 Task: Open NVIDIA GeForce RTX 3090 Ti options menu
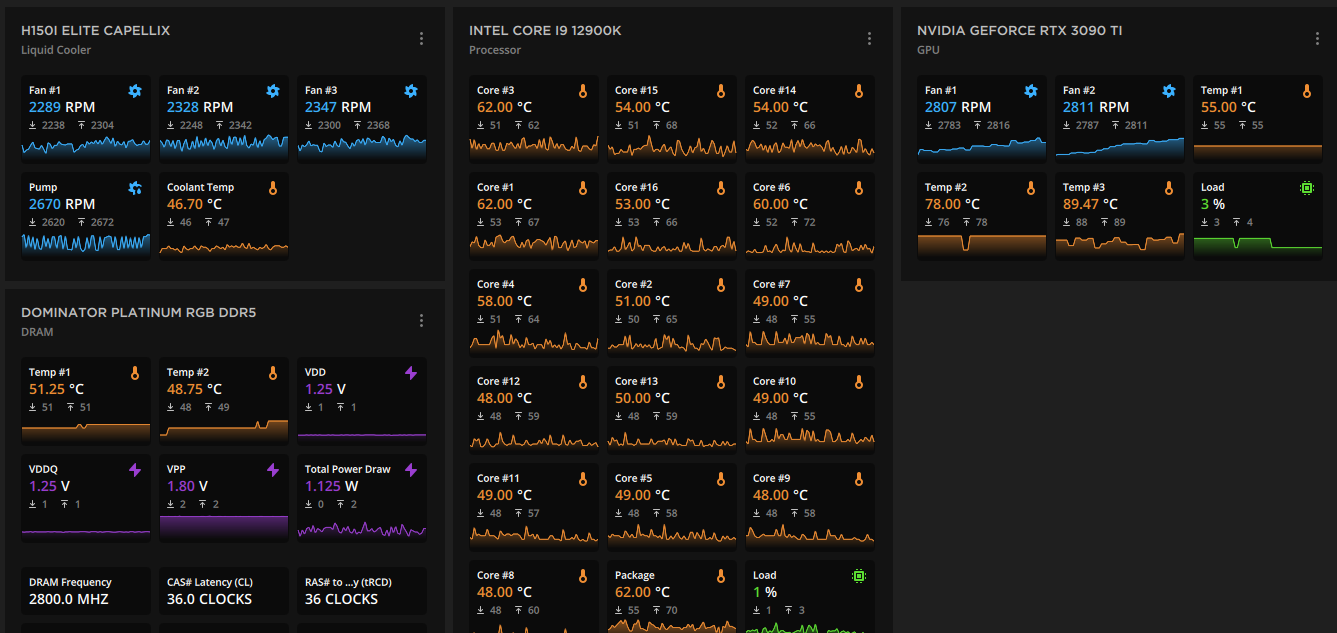(x=1317, y=39)
